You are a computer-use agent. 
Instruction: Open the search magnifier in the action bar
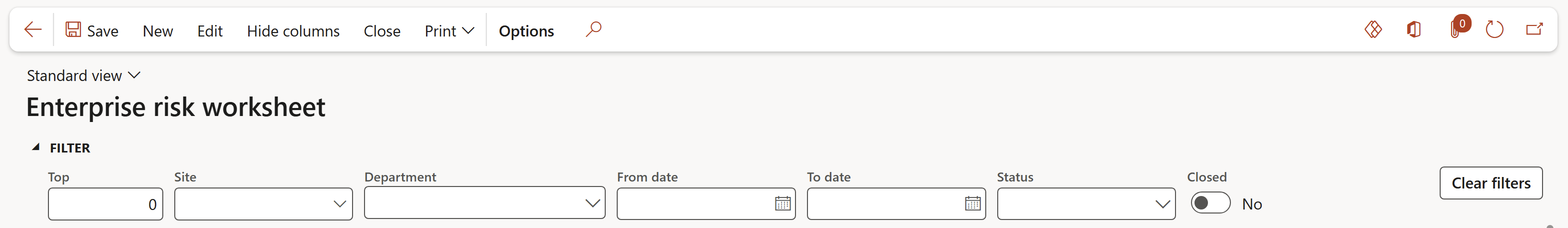[593, 29]
